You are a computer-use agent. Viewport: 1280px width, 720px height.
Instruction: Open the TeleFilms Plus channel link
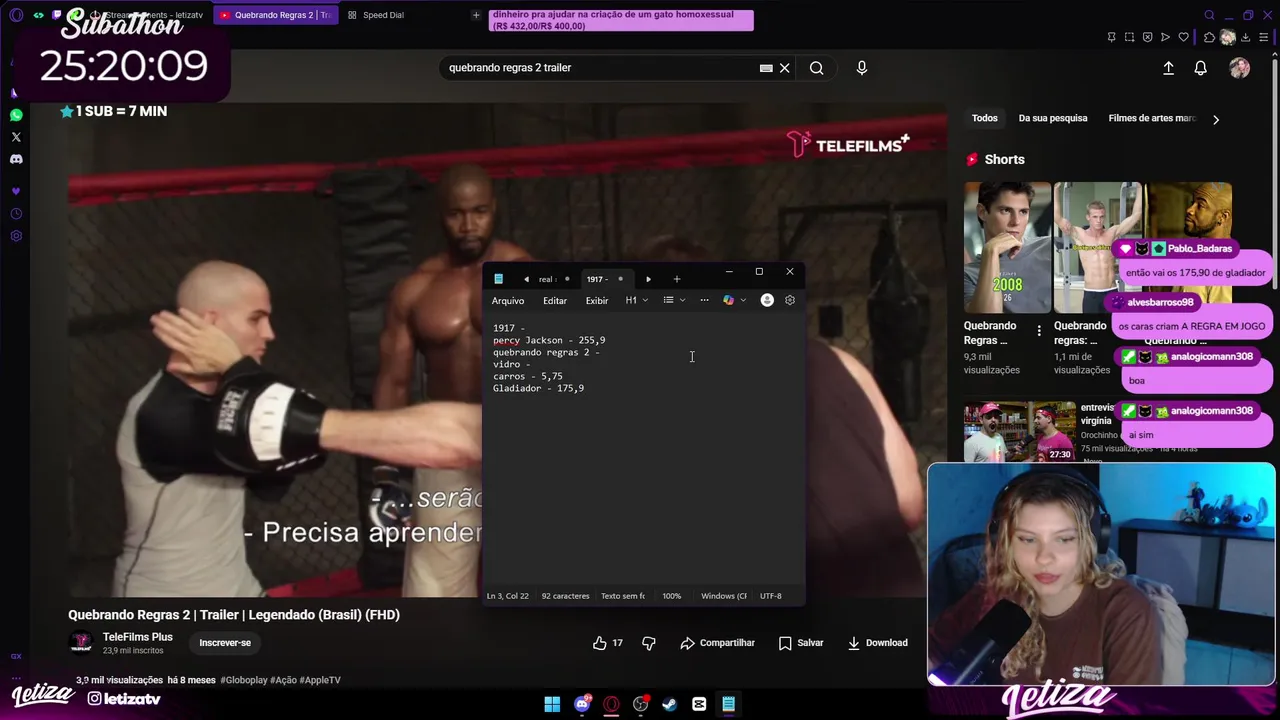point(138,637)
